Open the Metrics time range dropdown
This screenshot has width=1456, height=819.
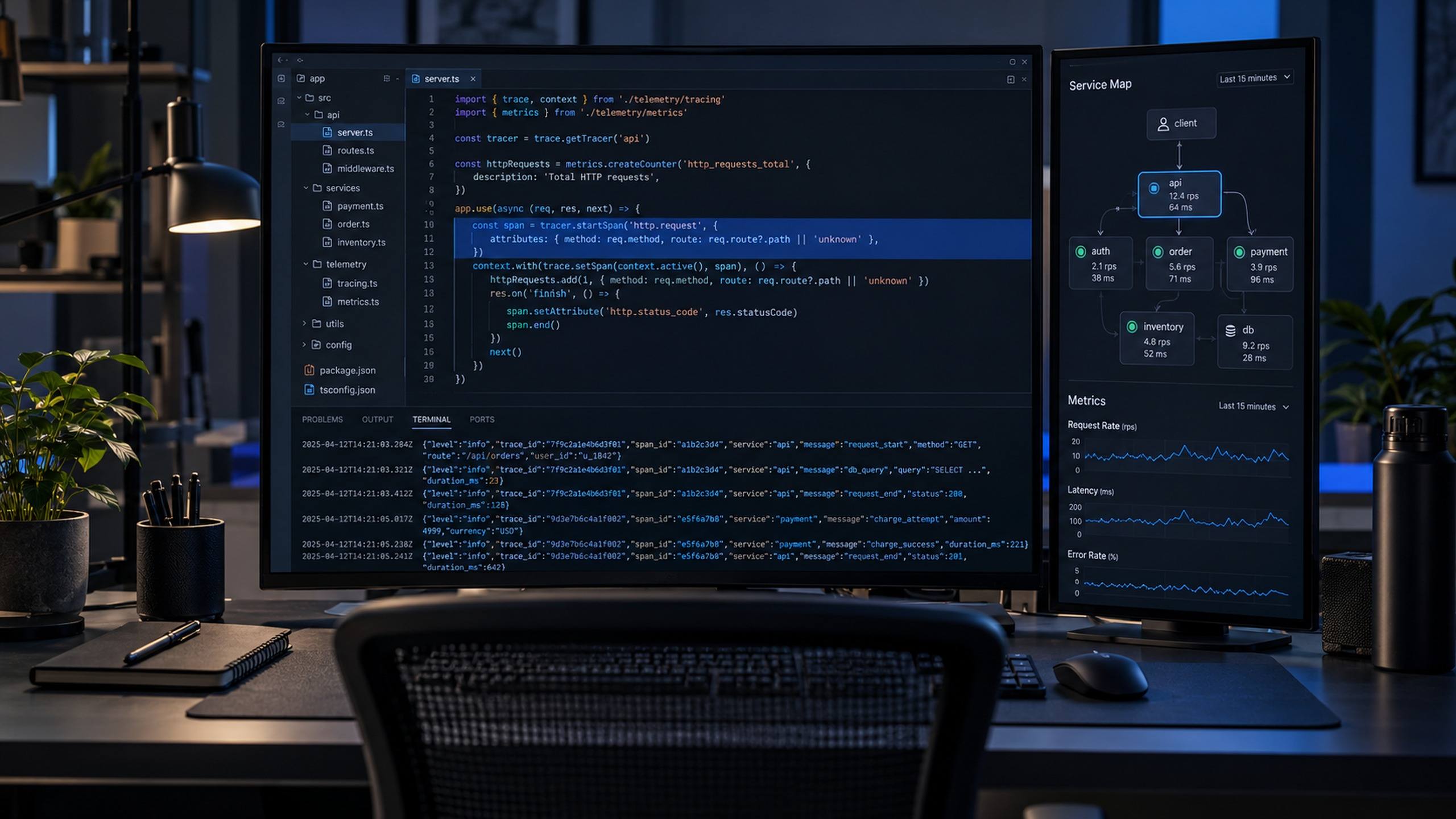pos(1253,406)
